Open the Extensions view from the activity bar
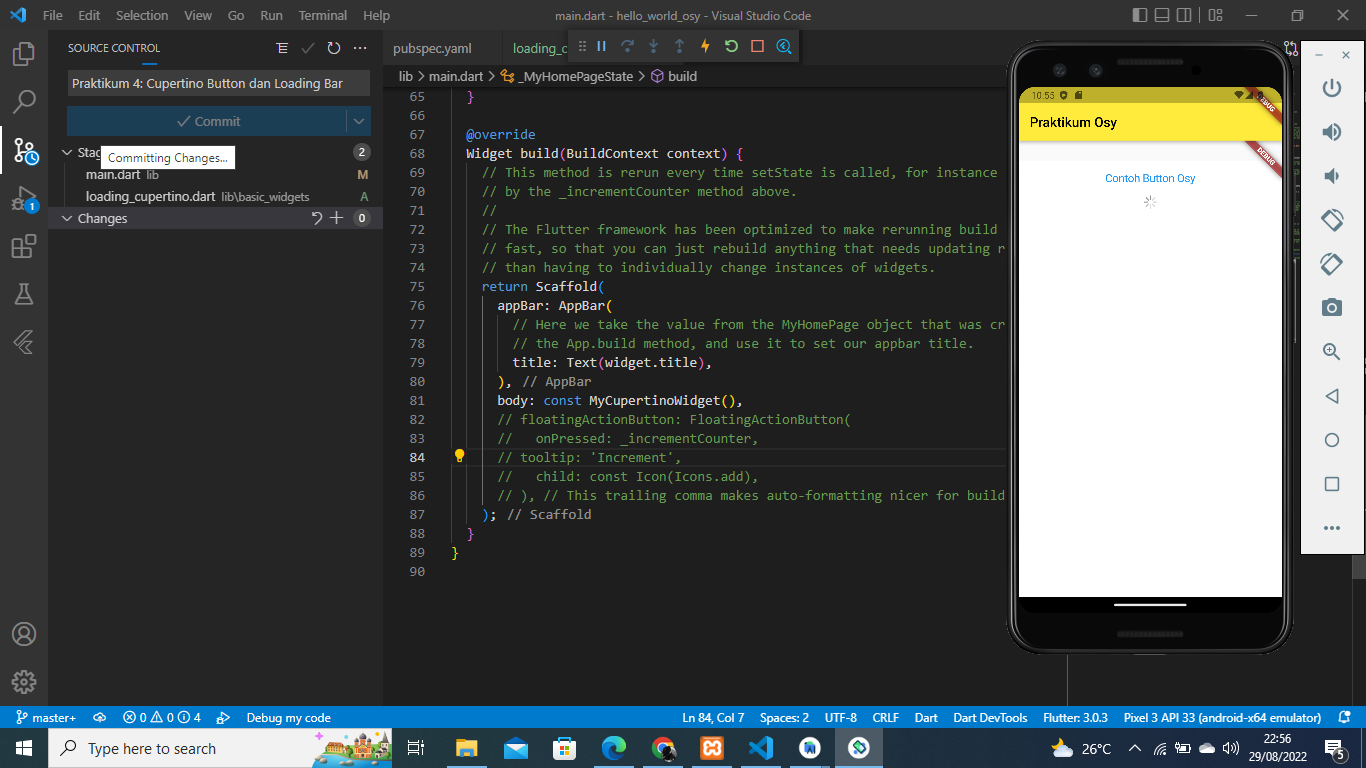 pos(22,246)
